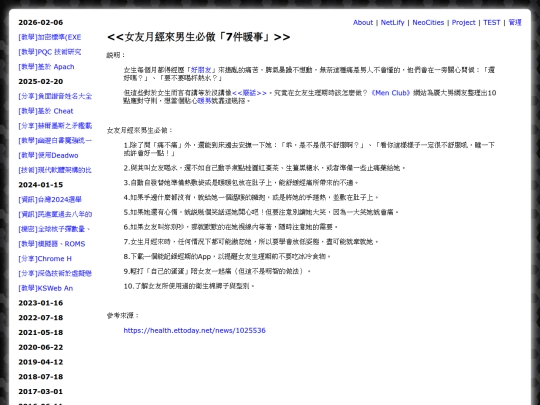The width and height of the screenshot is (540, 405).
Task: Click the <<廢話>> link in the description
Action: pos(249,93)
